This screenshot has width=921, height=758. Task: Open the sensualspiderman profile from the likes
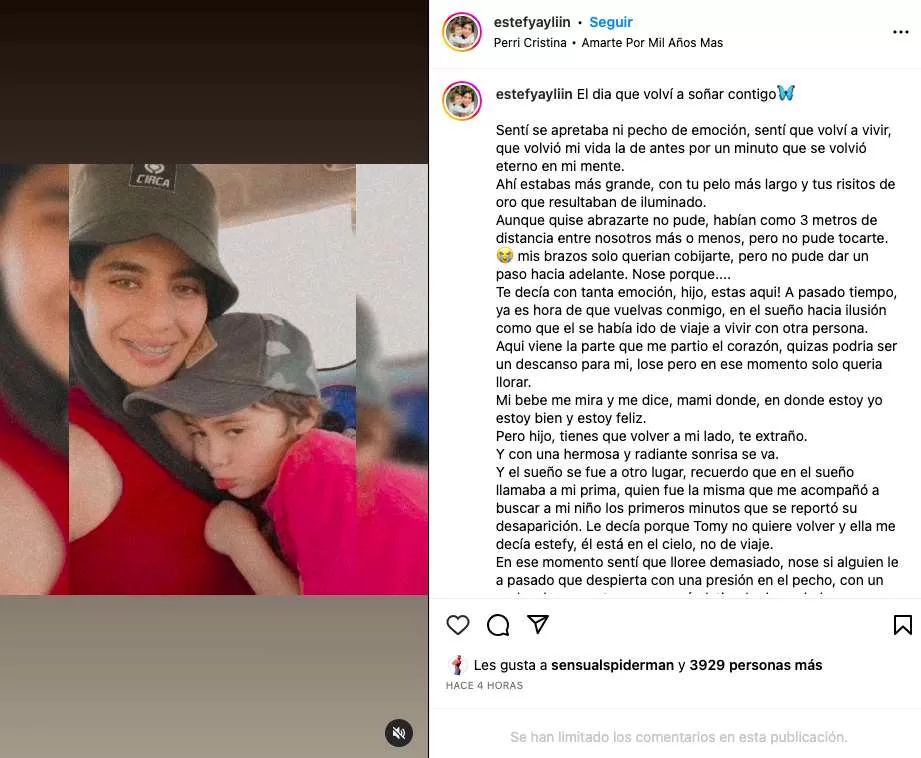[x=612, y=665]
